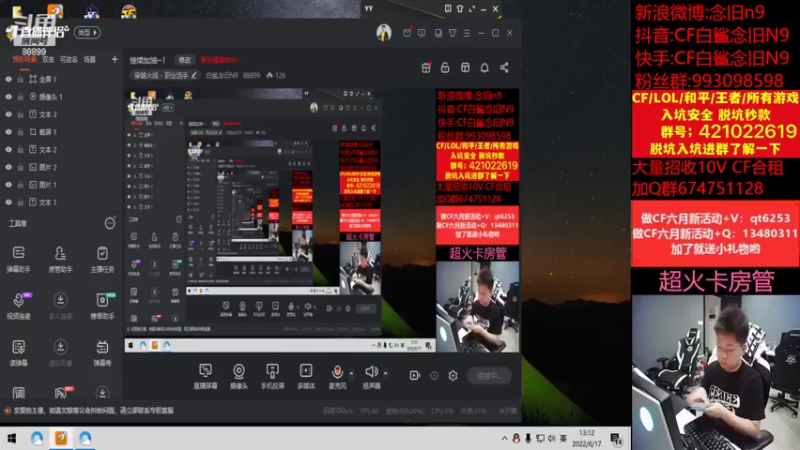Edit the 穿越火线 game category tag
Image resolution: width=800 pixels, height=450 pixels.
click(x=164, y=76)
